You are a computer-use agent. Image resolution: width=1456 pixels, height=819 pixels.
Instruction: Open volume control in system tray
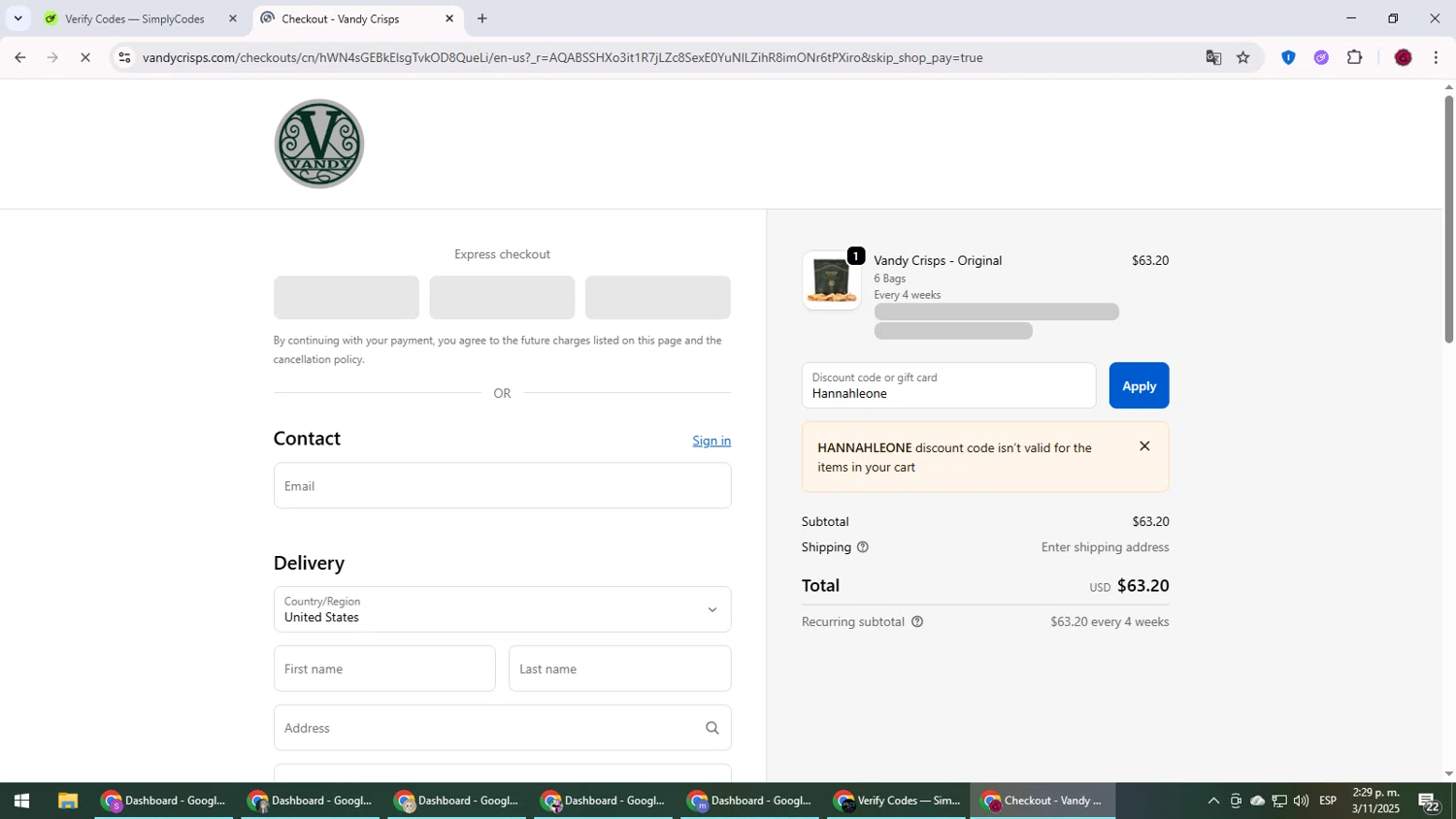coord(1301,801)
